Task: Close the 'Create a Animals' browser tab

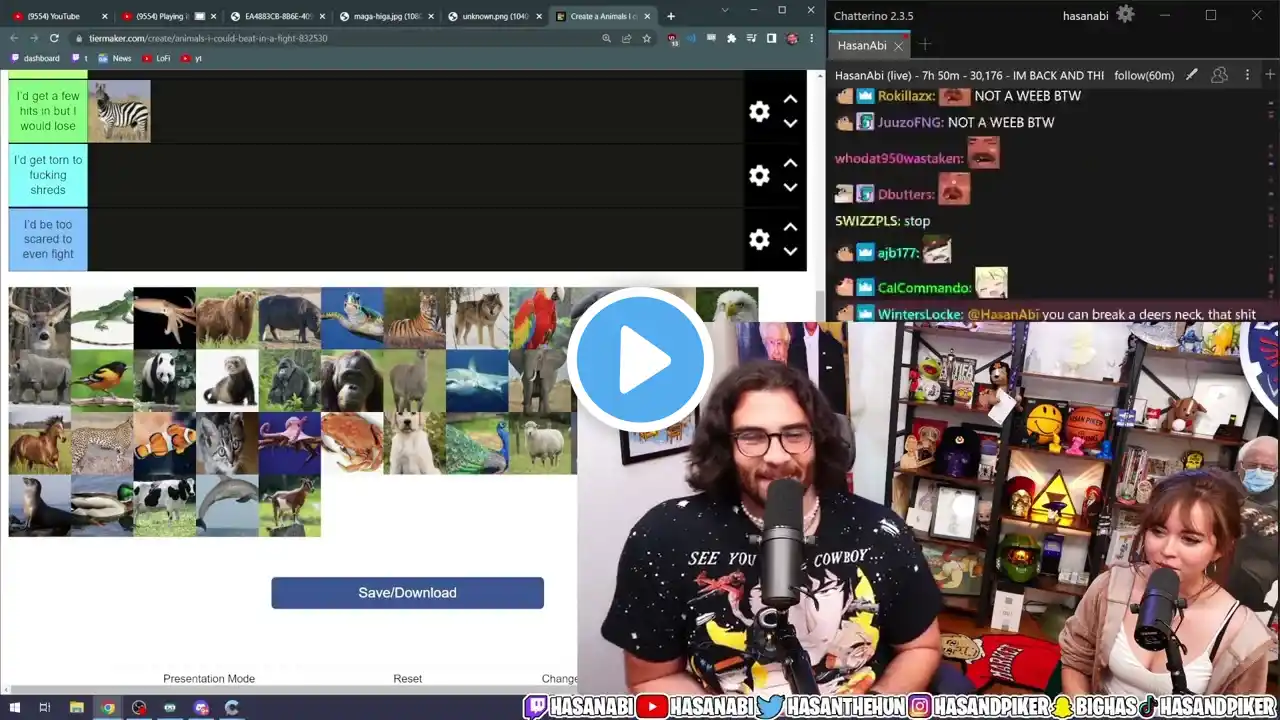Action: (647, 16)
